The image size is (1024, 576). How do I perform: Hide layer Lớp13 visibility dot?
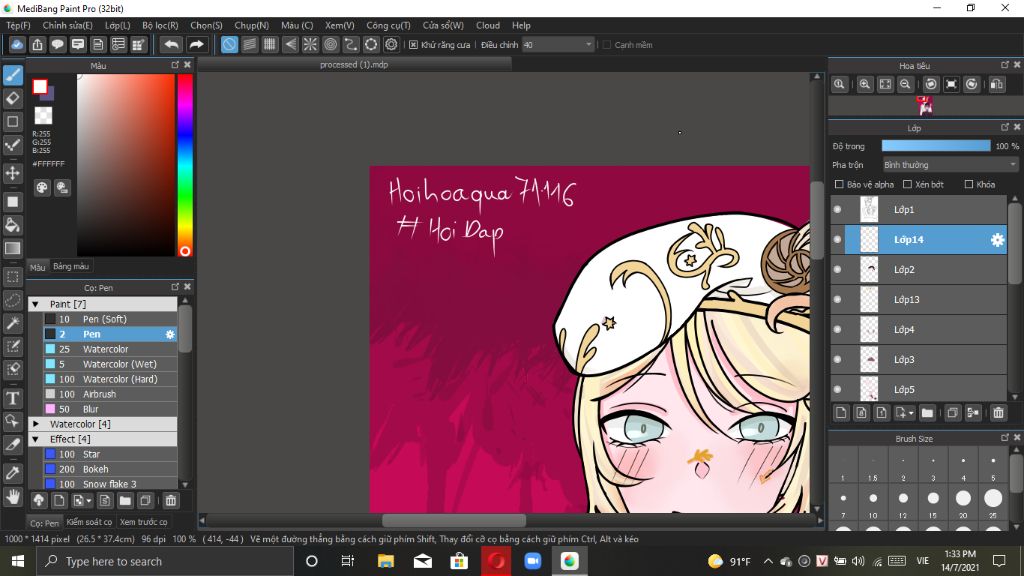pyautogui.click(x=838, y=300)
